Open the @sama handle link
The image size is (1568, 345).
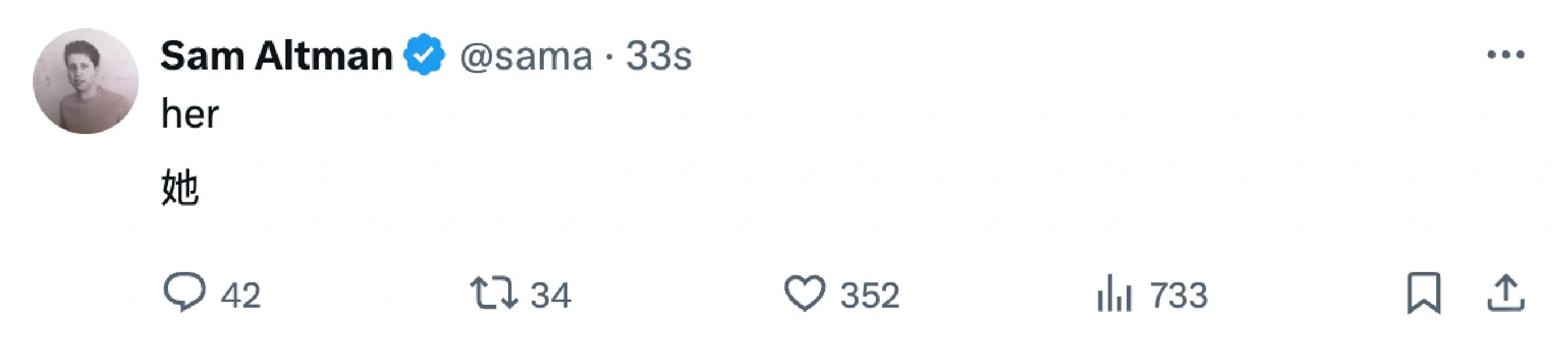[x=525, y=56]
